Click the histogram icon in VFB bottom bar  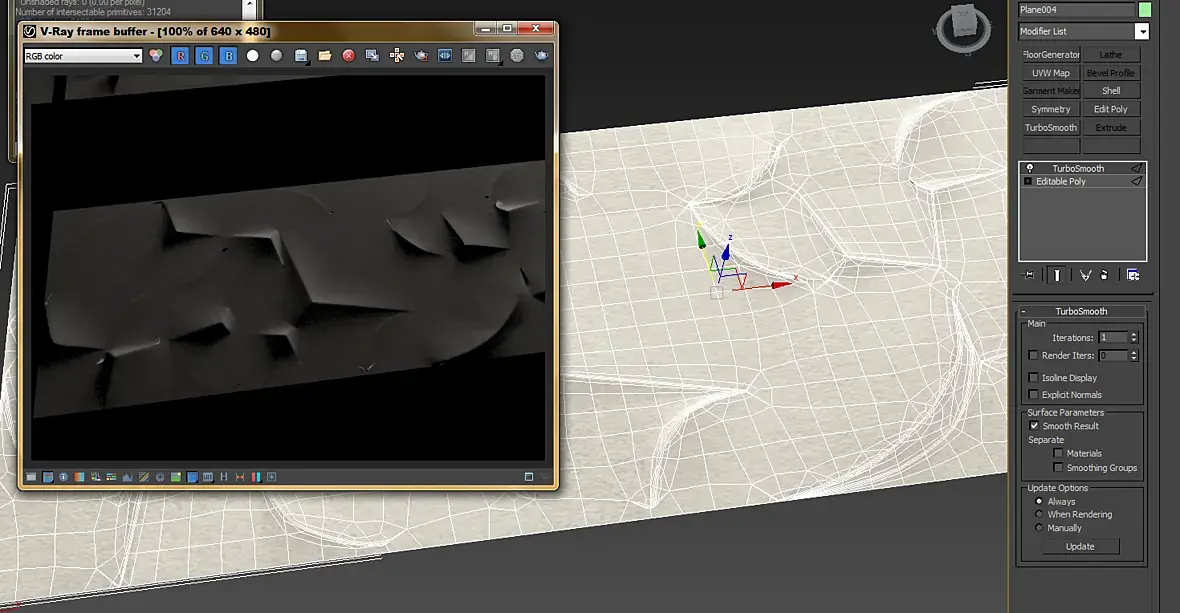[127, 477]
